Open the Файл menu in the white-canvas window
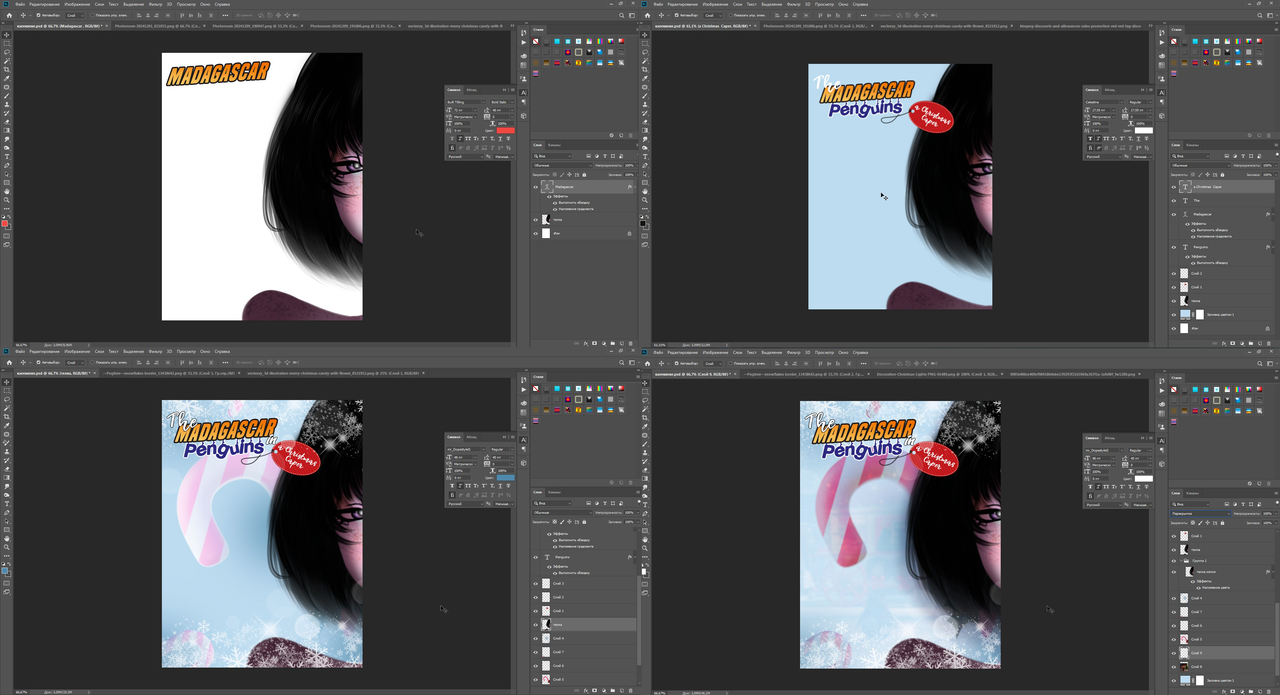The image size is (1280, 695). 20,4
